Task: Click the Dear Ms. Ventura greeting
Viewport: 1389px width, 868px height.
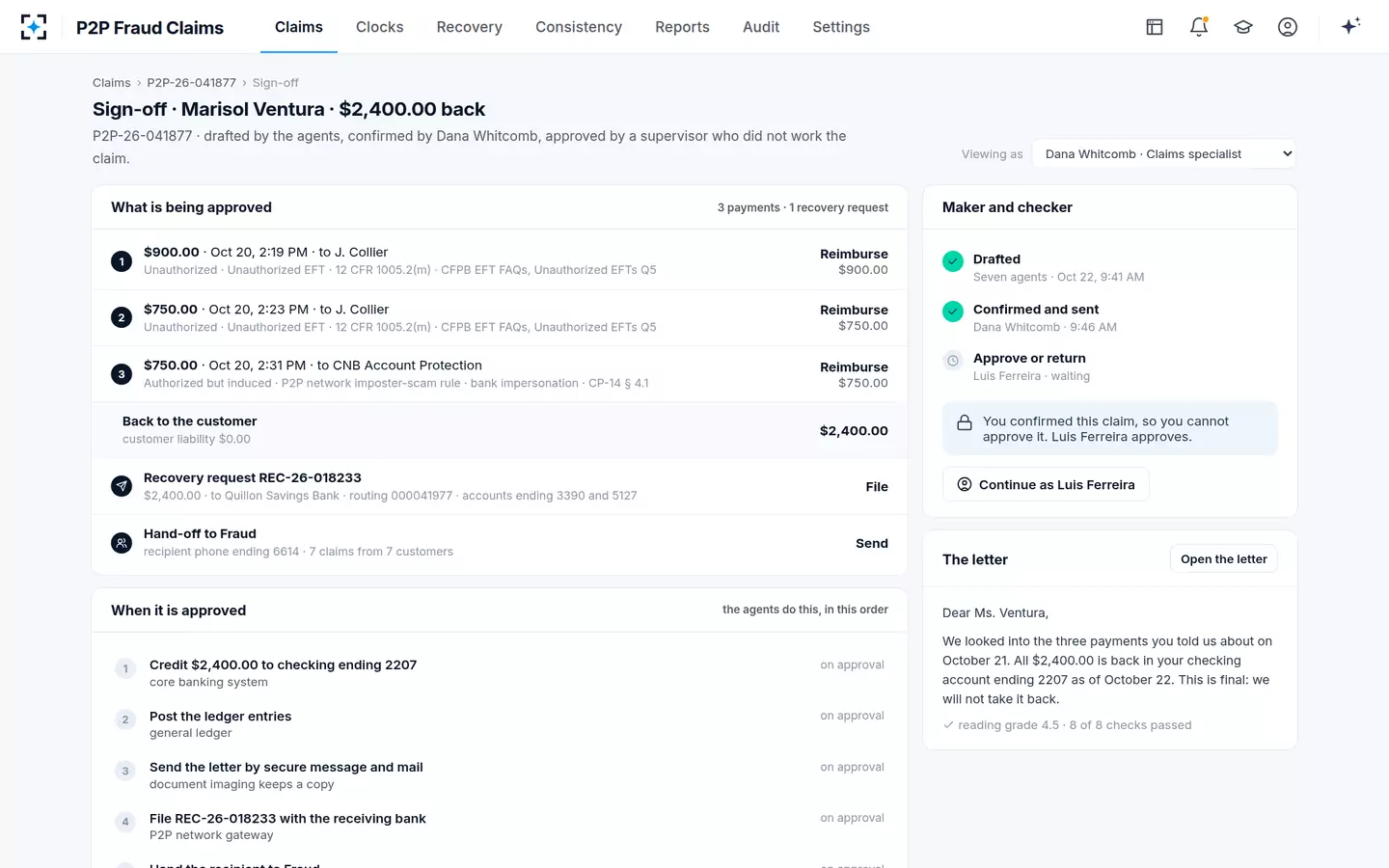Action: 995,613
